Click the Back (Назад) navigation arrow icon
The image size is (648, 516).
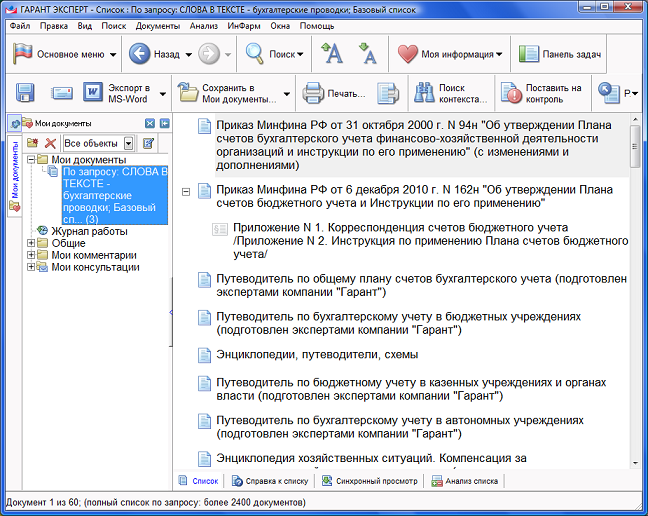coord(140,54)
